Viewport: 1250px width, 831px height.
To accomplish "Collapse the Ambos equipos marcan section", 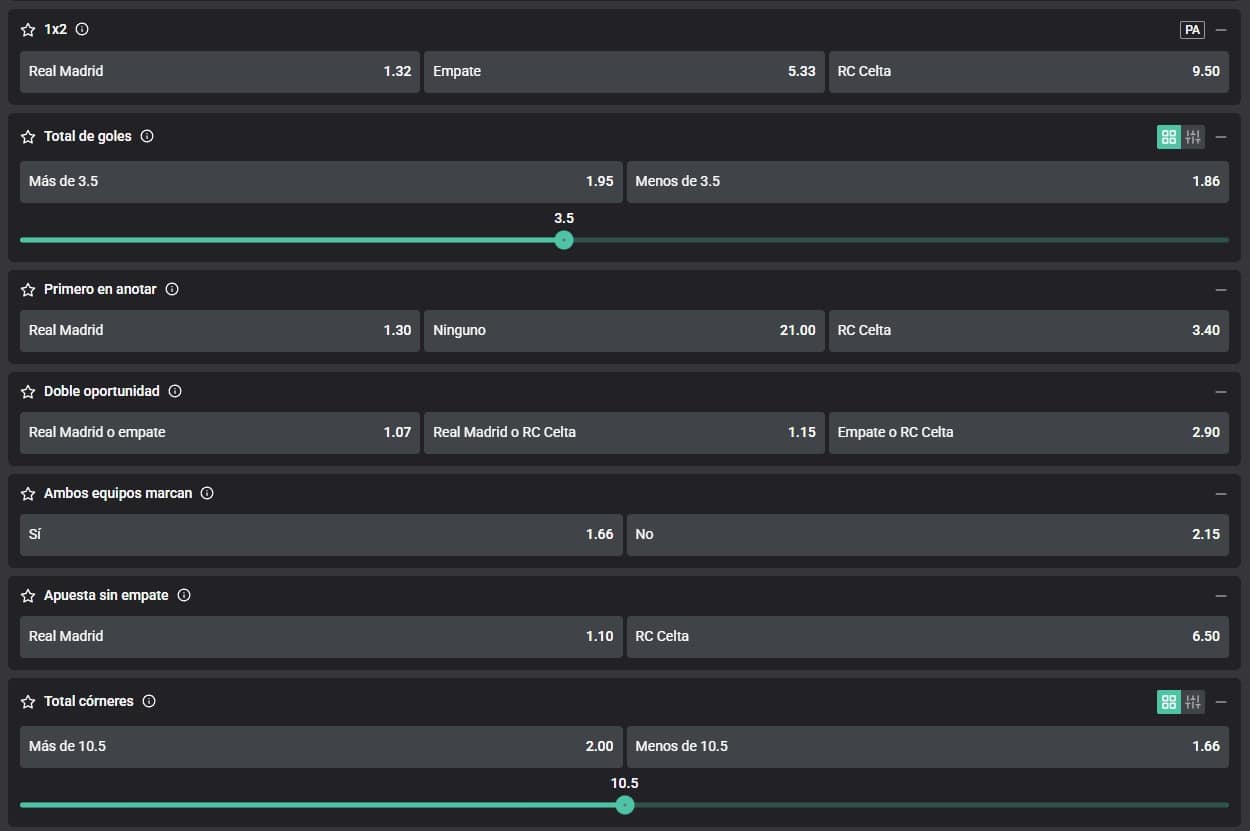I will tap(1221, 494).
